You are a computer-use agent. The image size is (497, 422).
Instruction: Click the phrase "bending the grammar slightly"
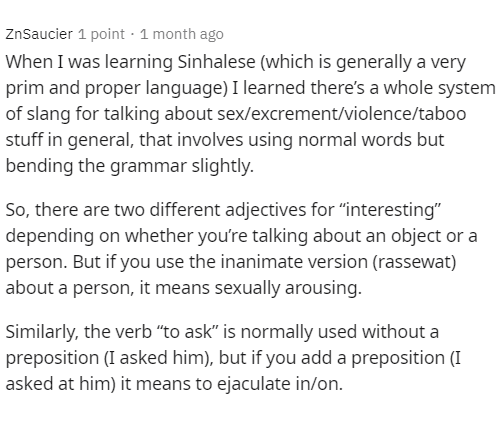coord(127,166)
